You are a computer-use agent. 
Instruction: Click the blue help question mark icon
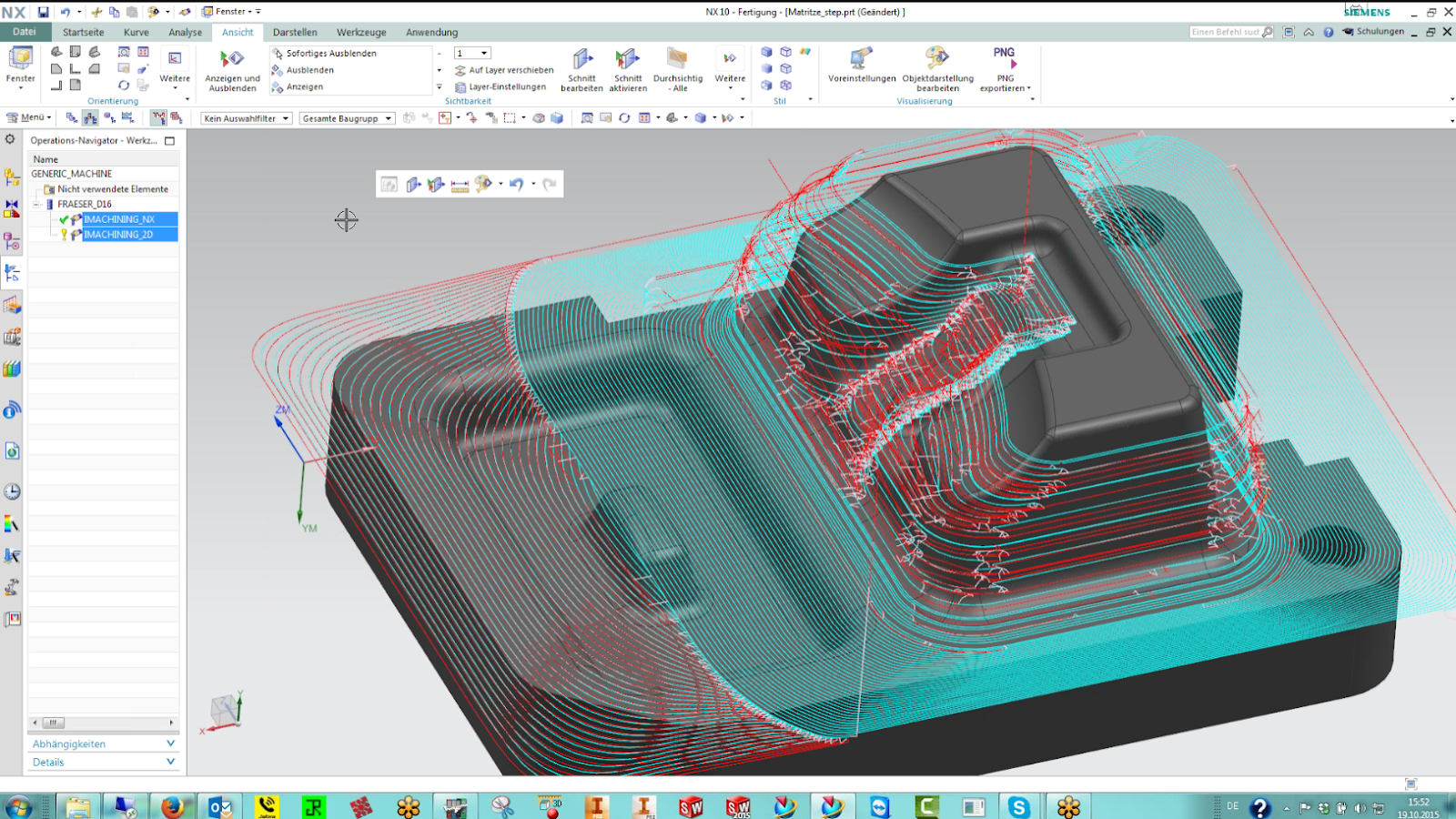(1328, 32)
